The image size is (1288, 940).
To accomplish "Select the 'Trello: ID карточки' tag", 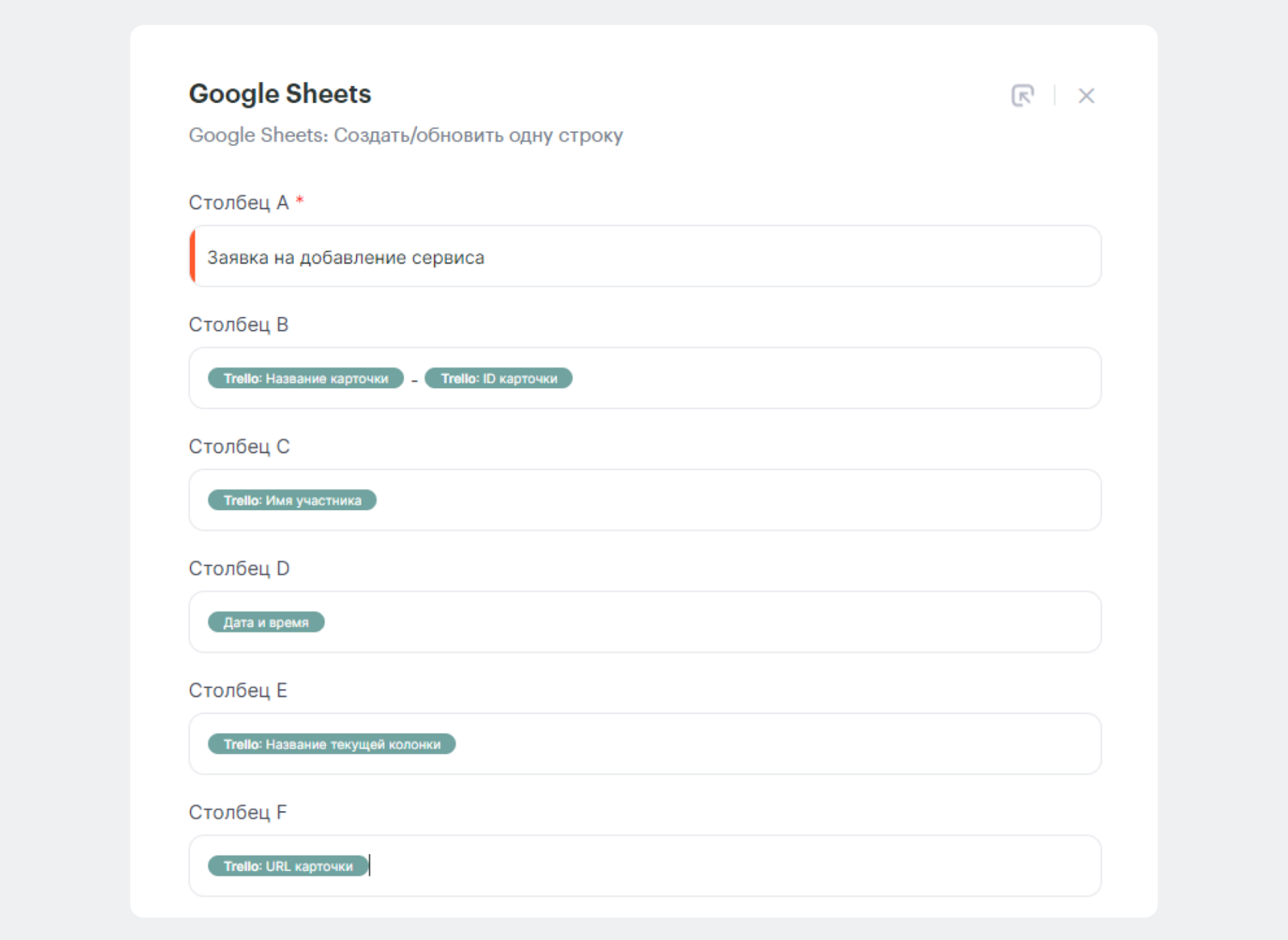I will 498,378.
